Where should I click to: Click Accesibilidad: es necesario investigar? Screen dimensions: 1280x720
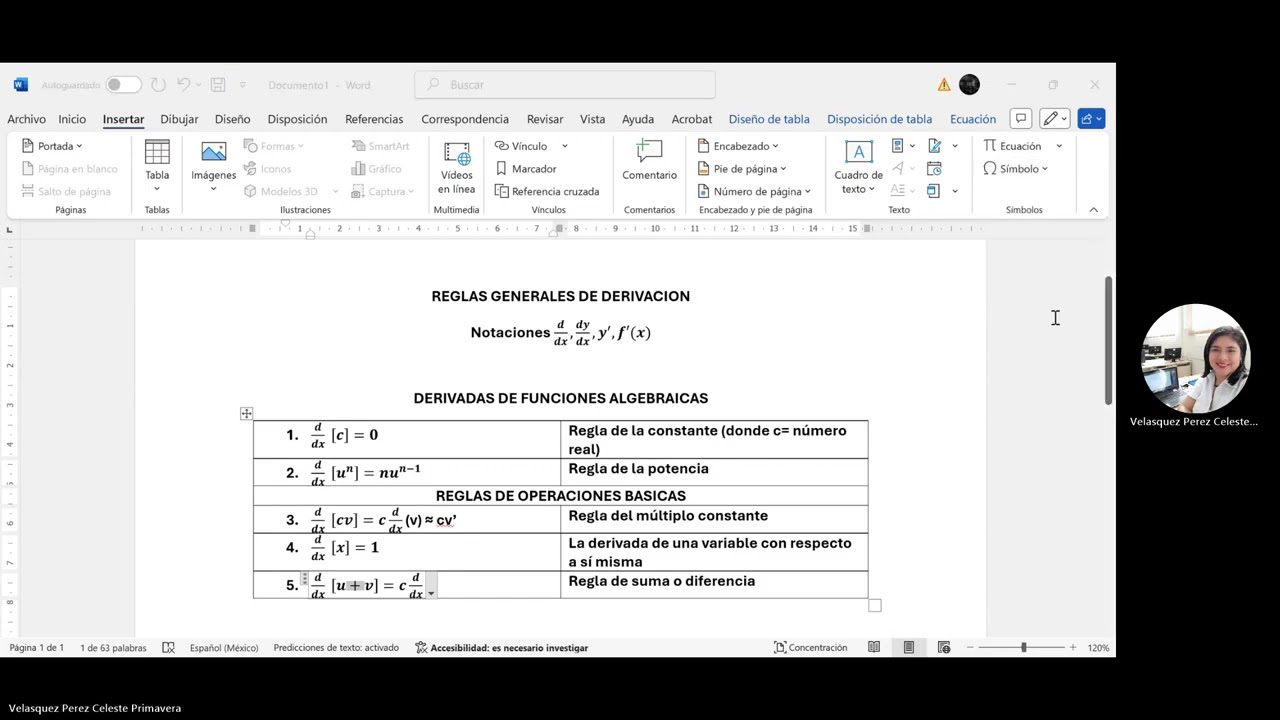(x=501, y=648)
